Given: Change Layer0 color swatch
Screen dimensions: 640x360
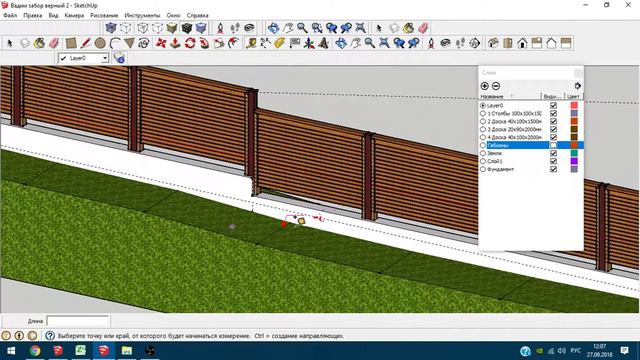Looking at the screenshot, I should 574,105.
